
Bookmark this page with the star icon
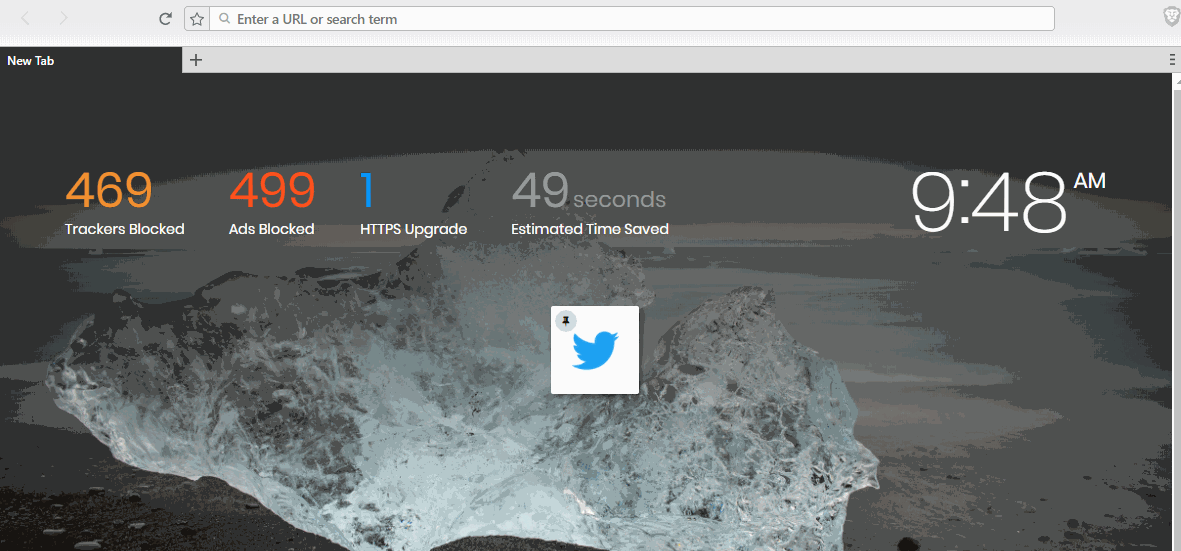point(197,19)
